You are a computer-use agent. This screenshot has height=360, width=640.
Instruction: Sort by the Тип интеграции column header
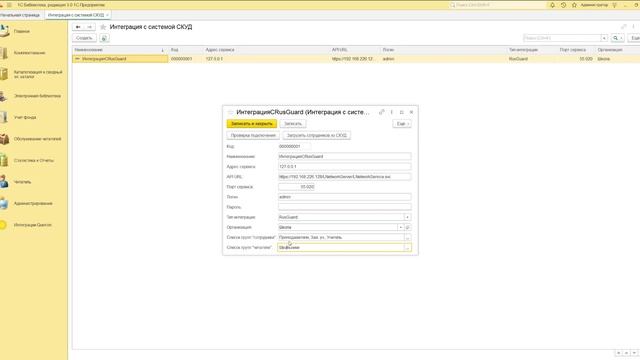532,50
